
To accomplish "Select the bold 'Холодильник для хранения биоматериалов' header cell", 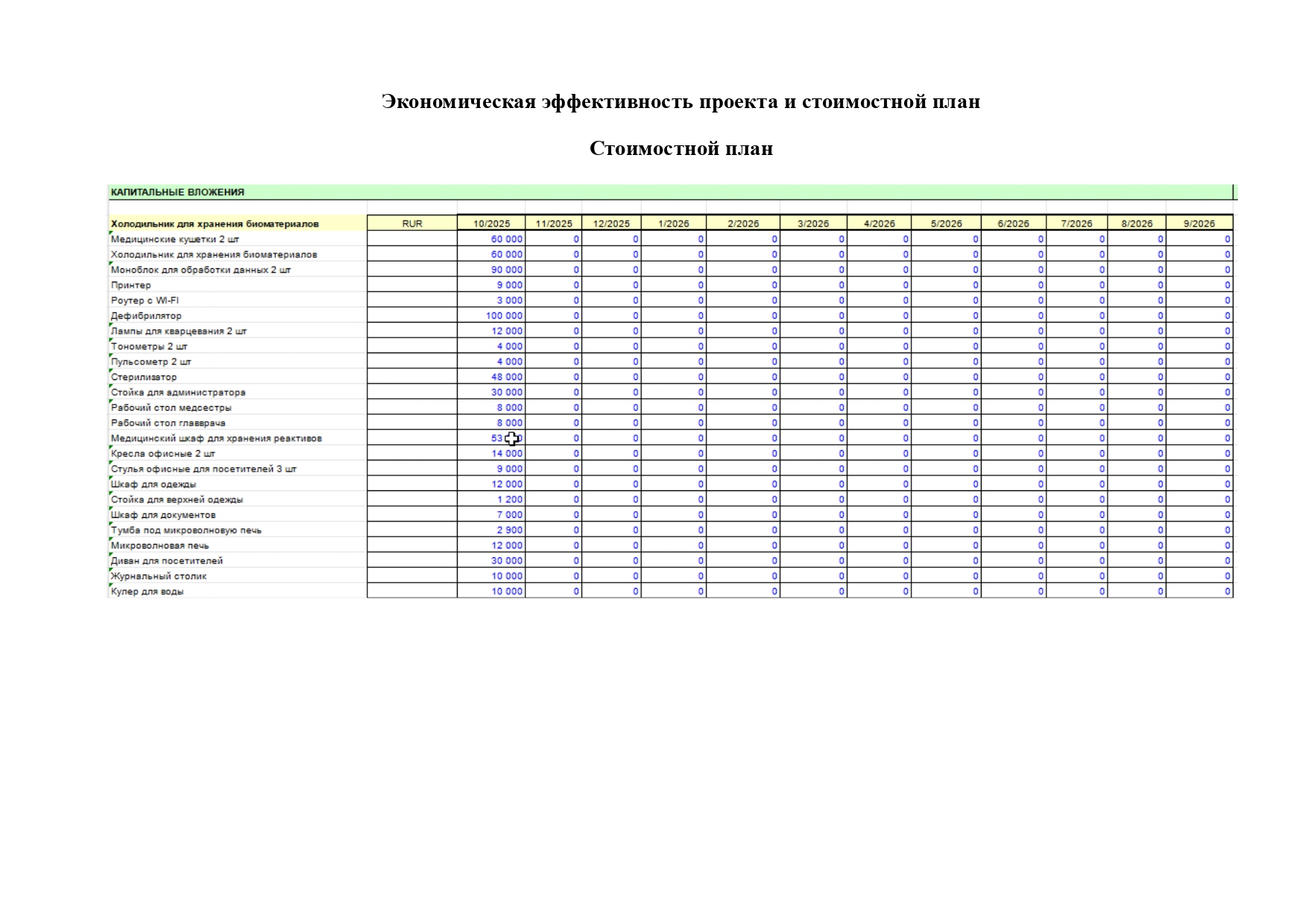I will click(215, 224).
